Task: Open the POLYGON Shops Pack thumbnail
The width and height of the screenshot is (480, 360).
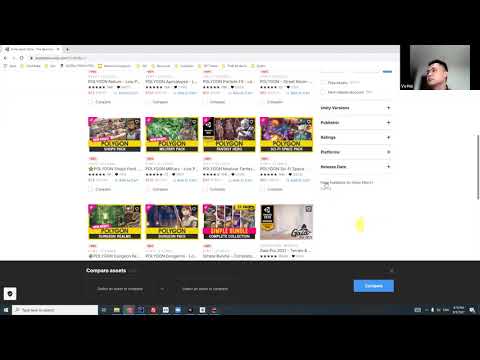Action: pyautogui.click(x=114, y=135)
